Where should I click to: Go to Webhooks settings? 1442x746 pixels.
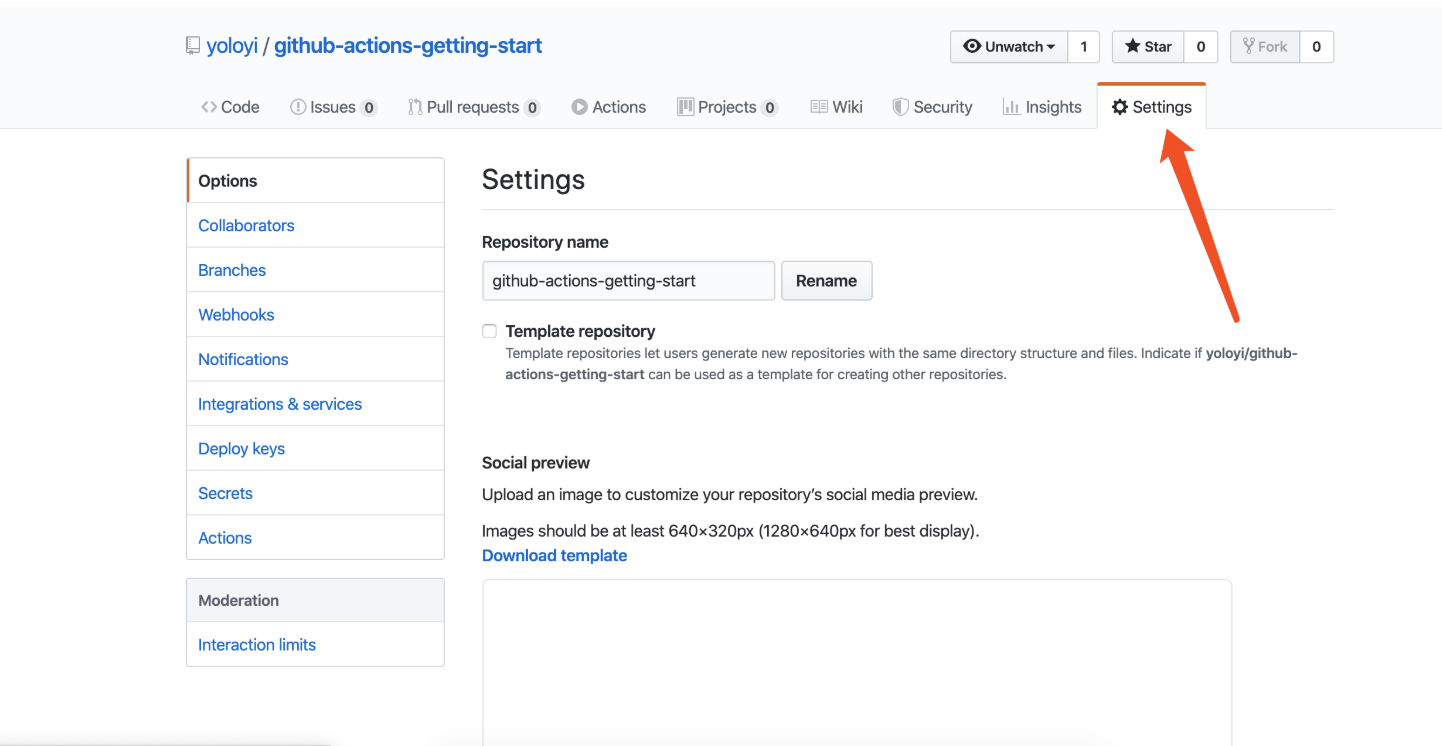(315, 314)
